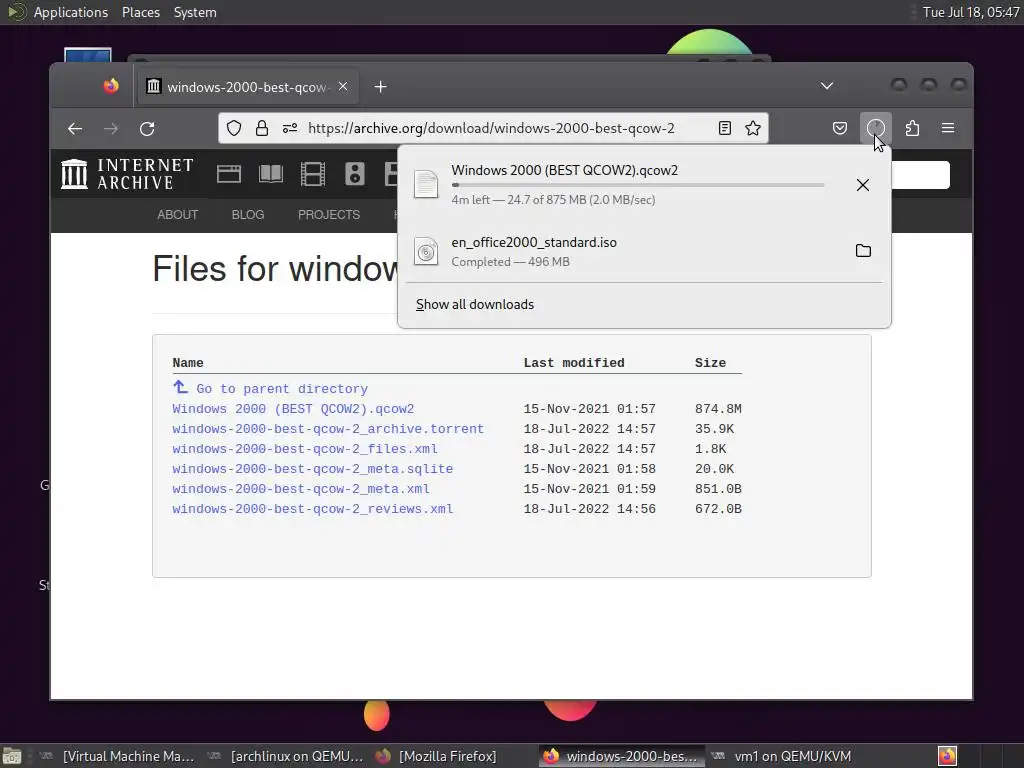This screenshot has height=768, width=1024.
Task: Click the downloads toolbar button
Action: tap(876, 129)
